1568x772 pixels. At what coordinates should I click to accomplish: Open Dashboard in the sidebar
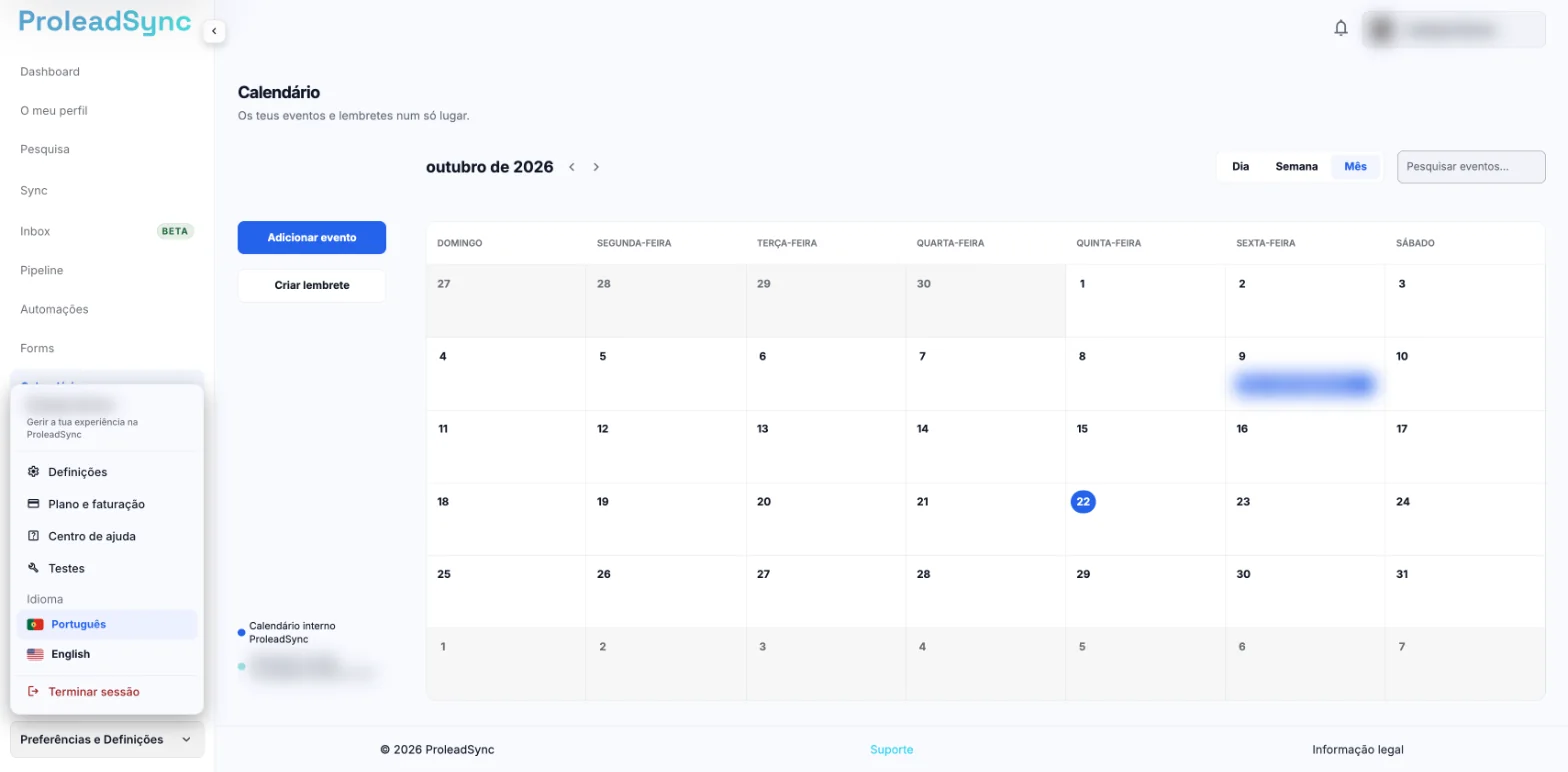point(50,72)
